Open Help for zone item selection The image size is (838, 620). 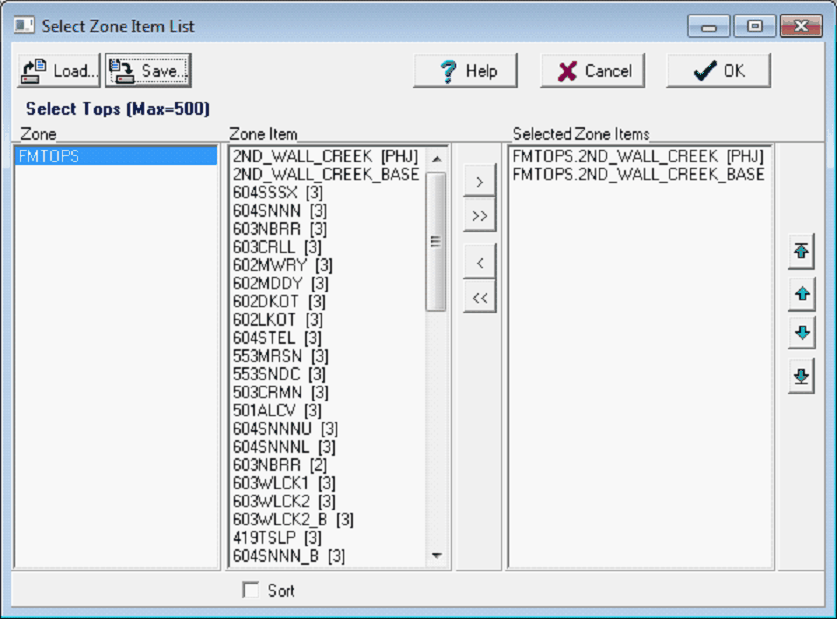pos(467,71)
